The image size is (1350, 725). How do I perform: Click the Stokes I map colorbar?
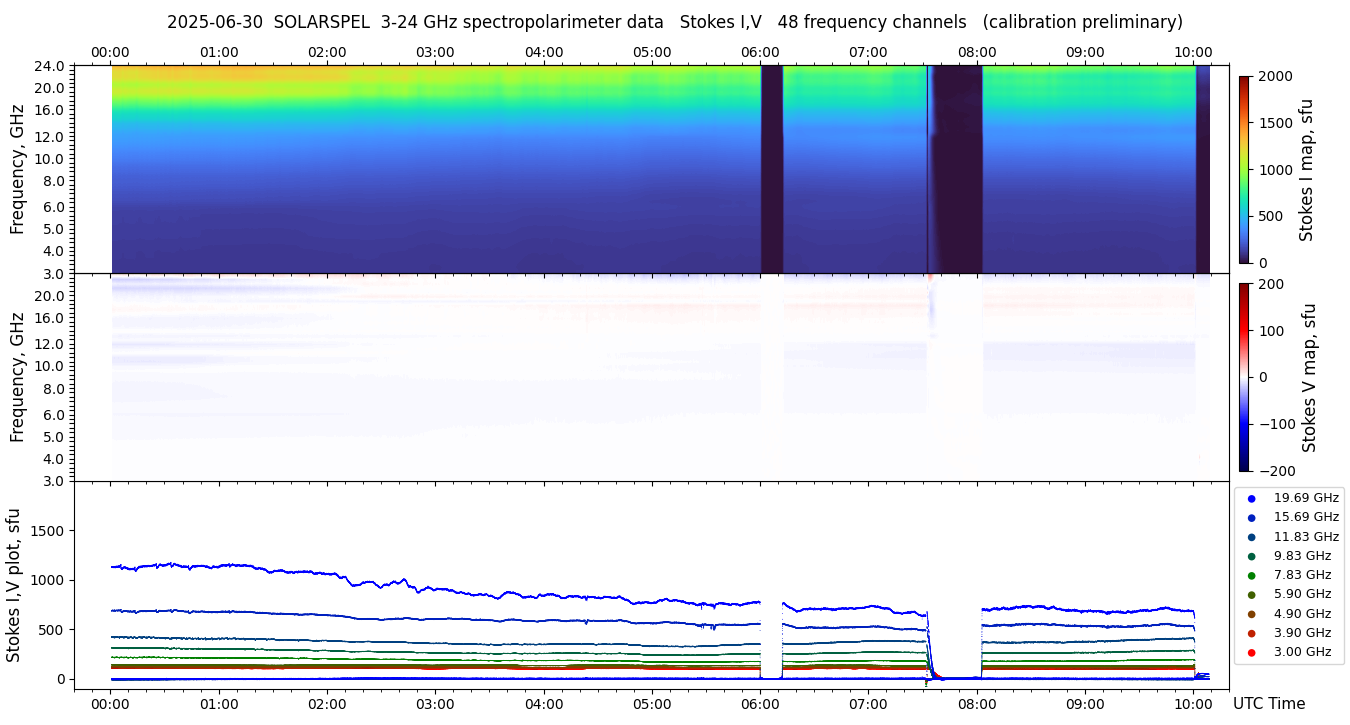pos(1244,169)
